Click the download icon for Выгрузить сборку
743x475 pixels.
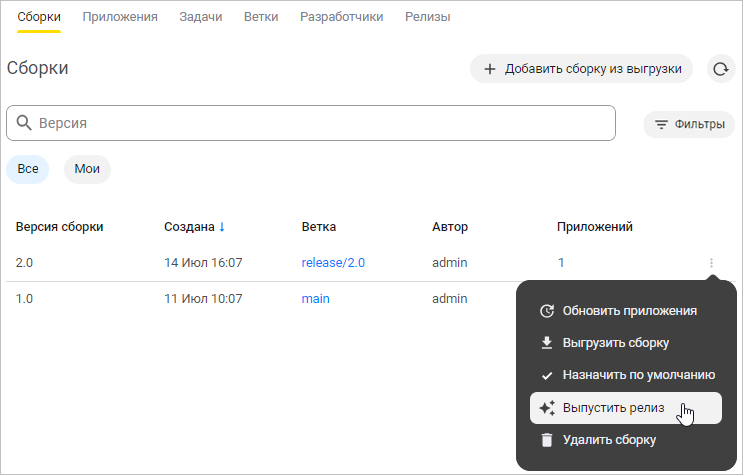tap(546, 343)
